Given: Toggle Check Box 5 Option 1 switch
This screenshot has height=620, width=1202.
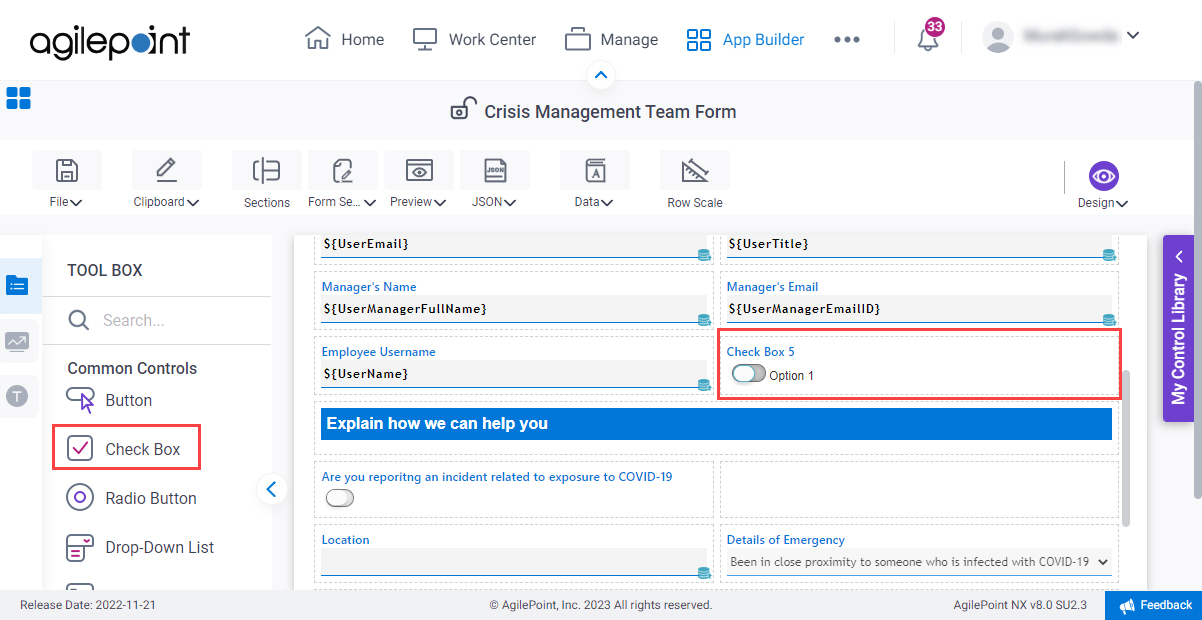Looking at the screenshot, I should coord(748,374).
